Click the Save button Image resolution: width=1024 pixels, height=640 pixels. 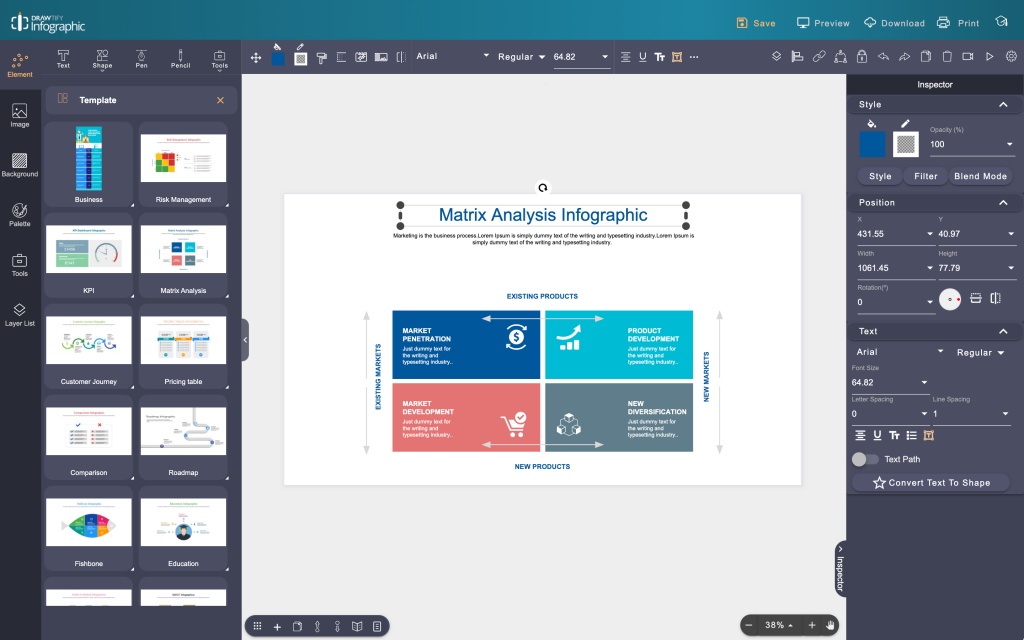[756, 21]
